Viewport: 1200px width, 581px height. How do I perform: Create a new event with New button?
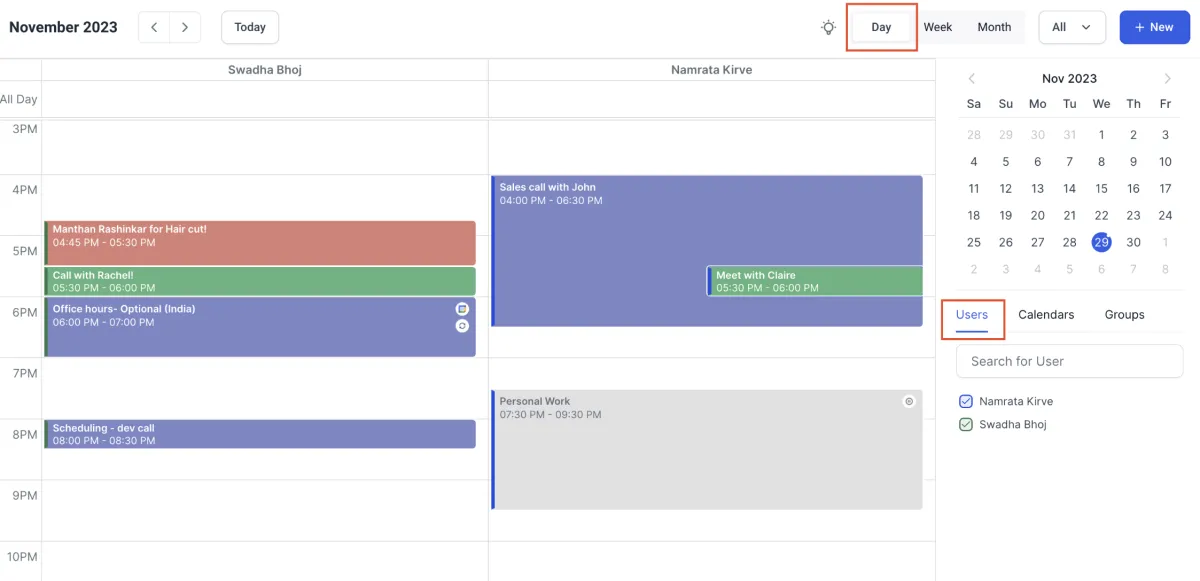click(x=1154, y=27)
